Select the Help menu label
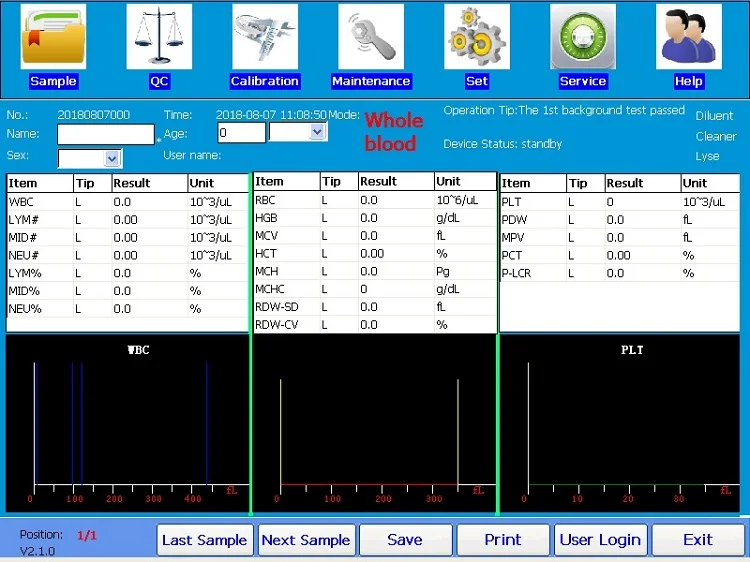This screenshot has height=562, width=750. (689, 81)
